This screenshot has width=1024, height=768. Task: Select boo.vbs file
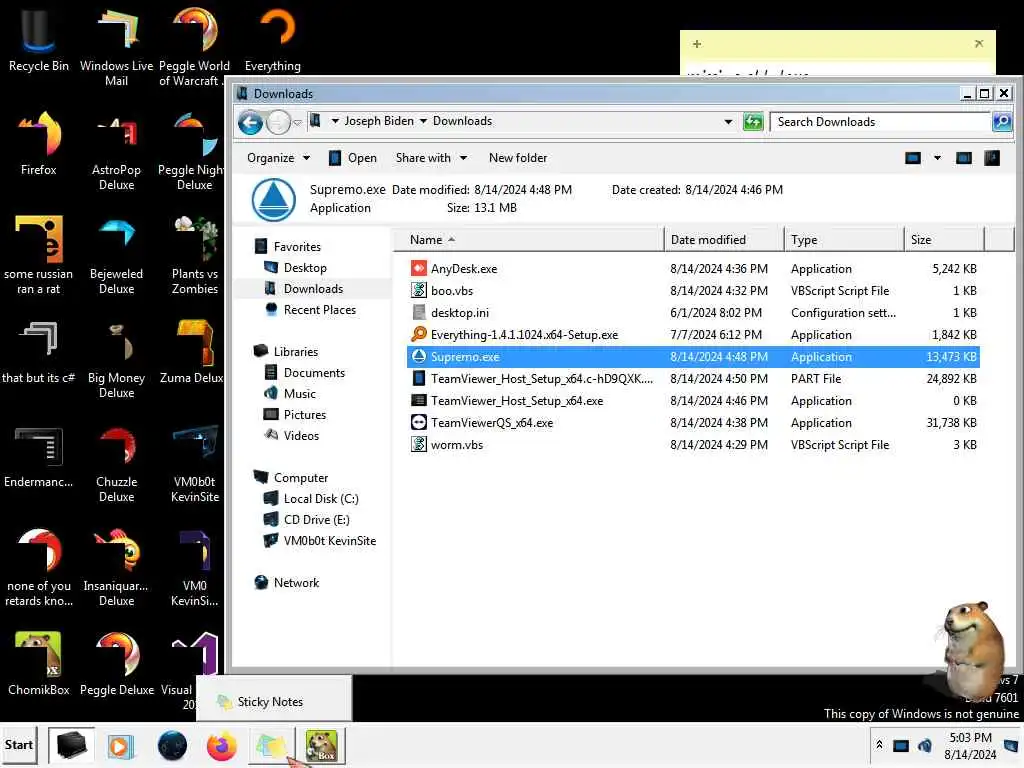[693, 291]
